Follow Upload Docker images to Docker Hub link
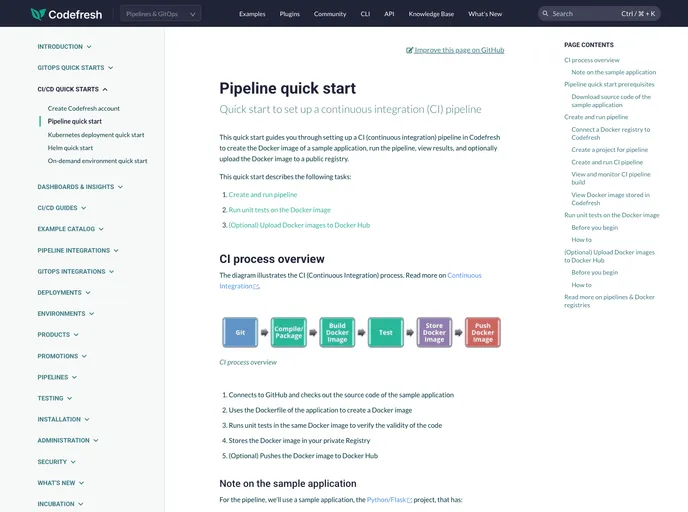Viewport: 688px width, 512px height. 299,226
